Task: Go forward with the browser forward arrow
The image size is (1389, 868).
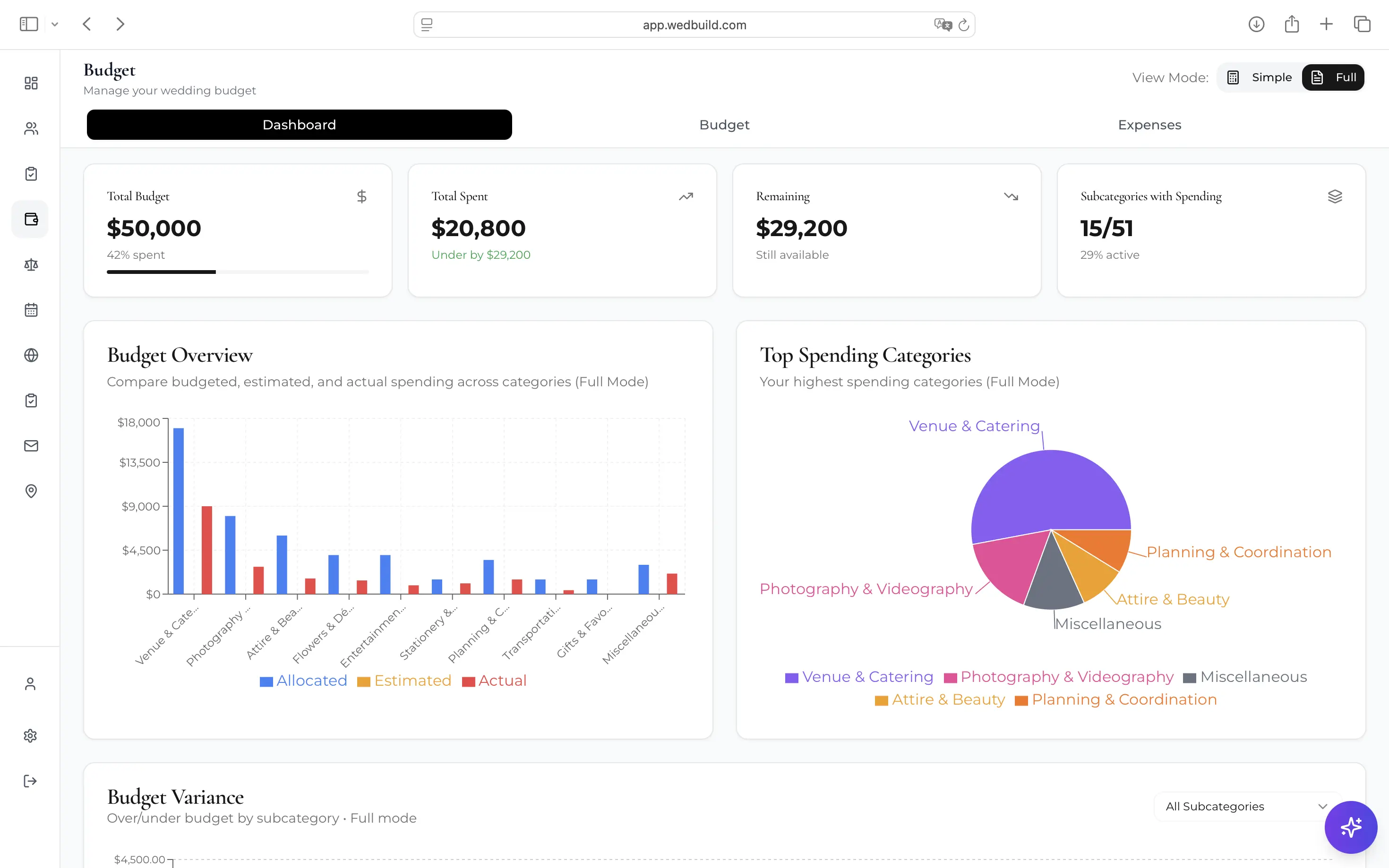Action: [x=120, y=24]
